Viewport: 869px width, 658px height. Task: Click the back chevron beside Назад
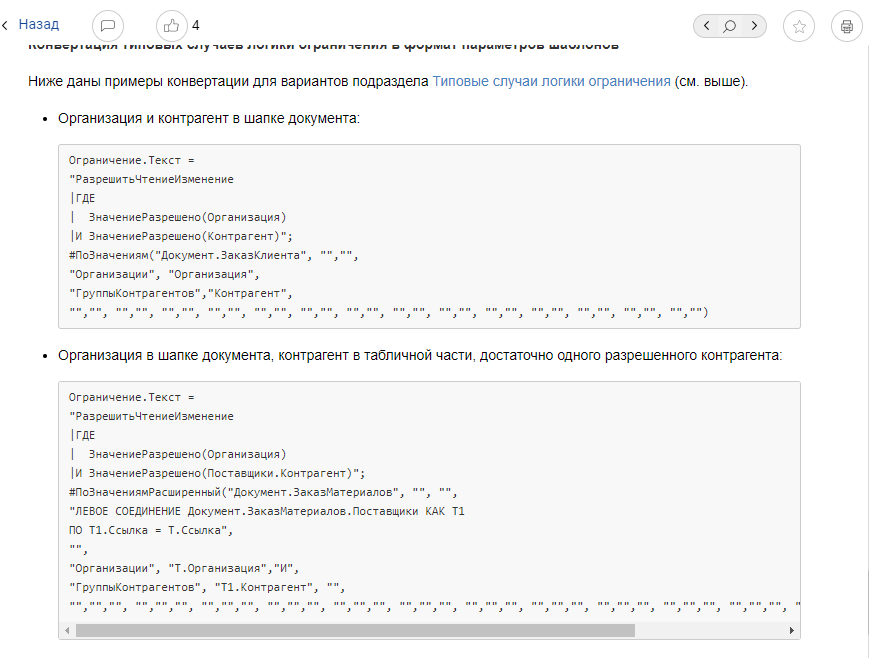6,24
